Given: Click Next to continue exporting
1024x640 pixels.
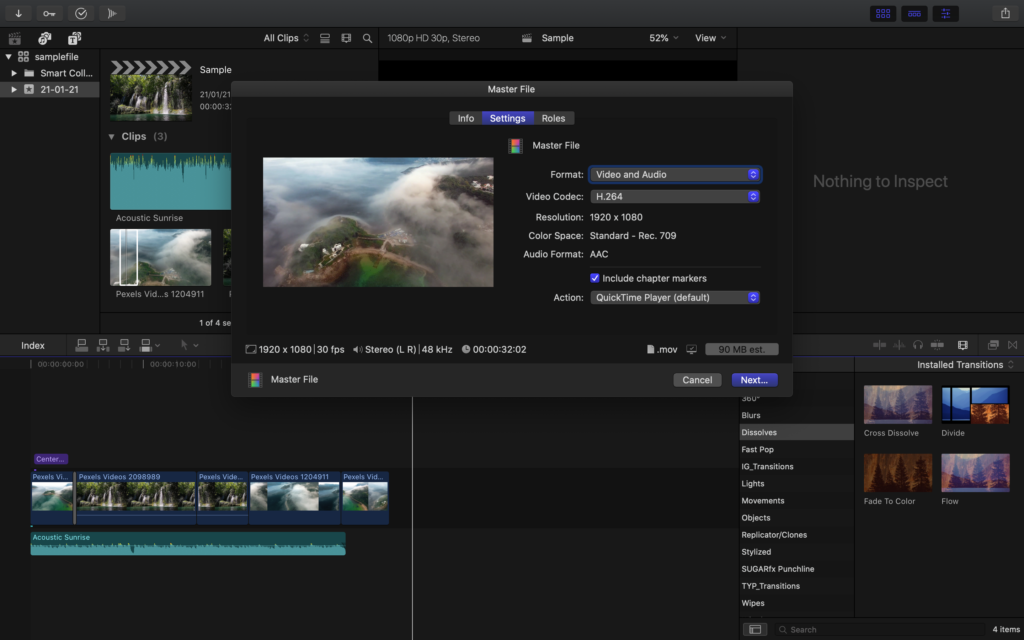Looking at the screenshot, I should (754, 379).
